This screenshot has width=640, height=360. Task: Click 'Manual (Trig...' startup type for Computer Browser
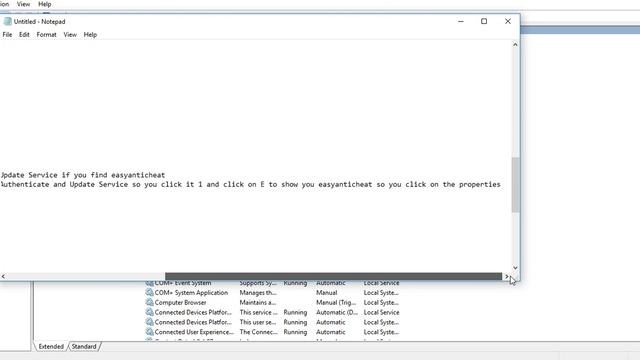(x=336, y=302)
